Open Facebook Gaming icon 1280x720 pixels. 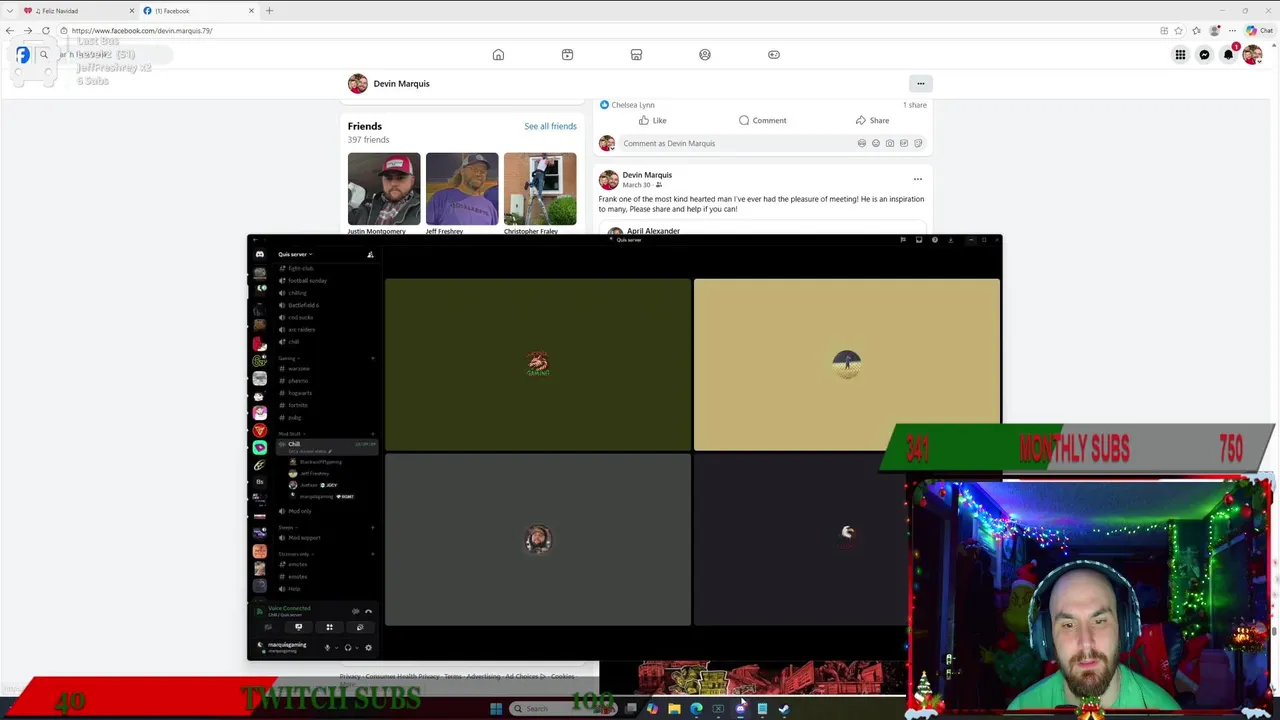774,55
